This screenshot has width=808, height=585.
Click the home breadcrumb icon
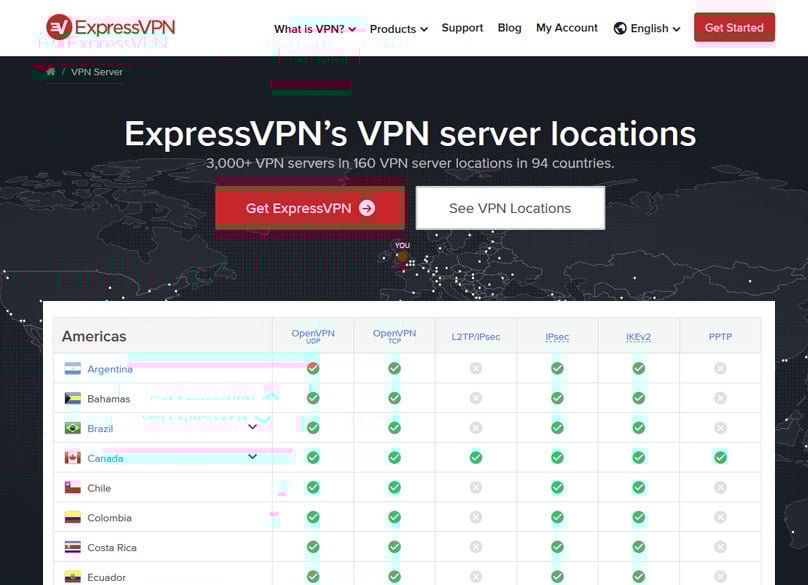(50, 72)
